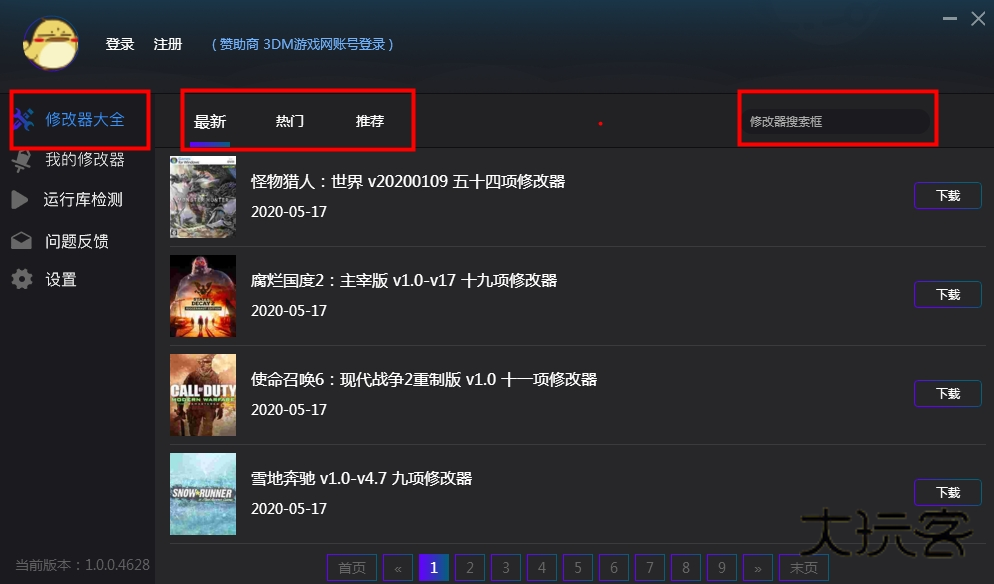Screen dimensions: 994x584
Task: Select the 修改器大全 wrench icon in sidebar
Action: (x=25, y=118)
